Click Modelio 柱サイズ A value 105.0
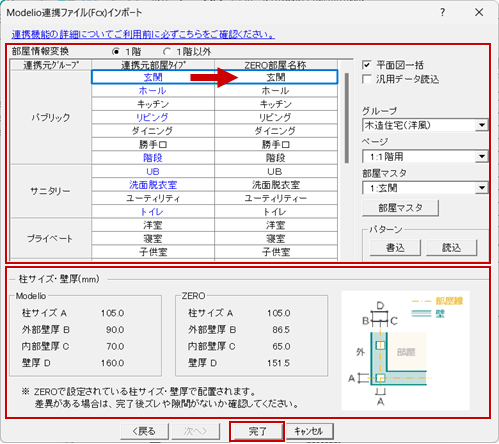Viewport: 499px width, 444px height. pos(113,313)
